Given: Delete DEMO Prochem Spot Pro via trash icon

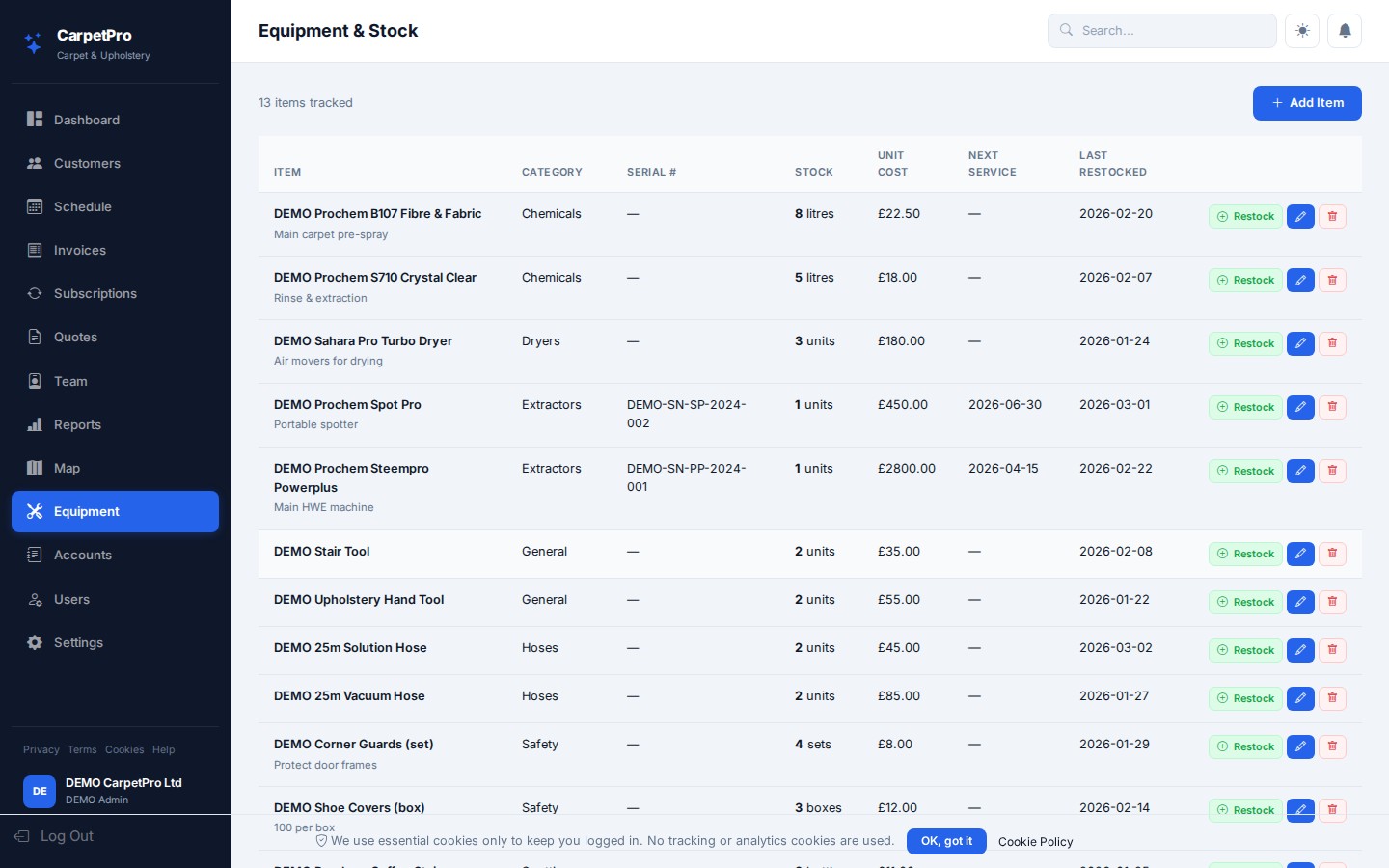Looking at the screenshot, I should coord(1332,407).
